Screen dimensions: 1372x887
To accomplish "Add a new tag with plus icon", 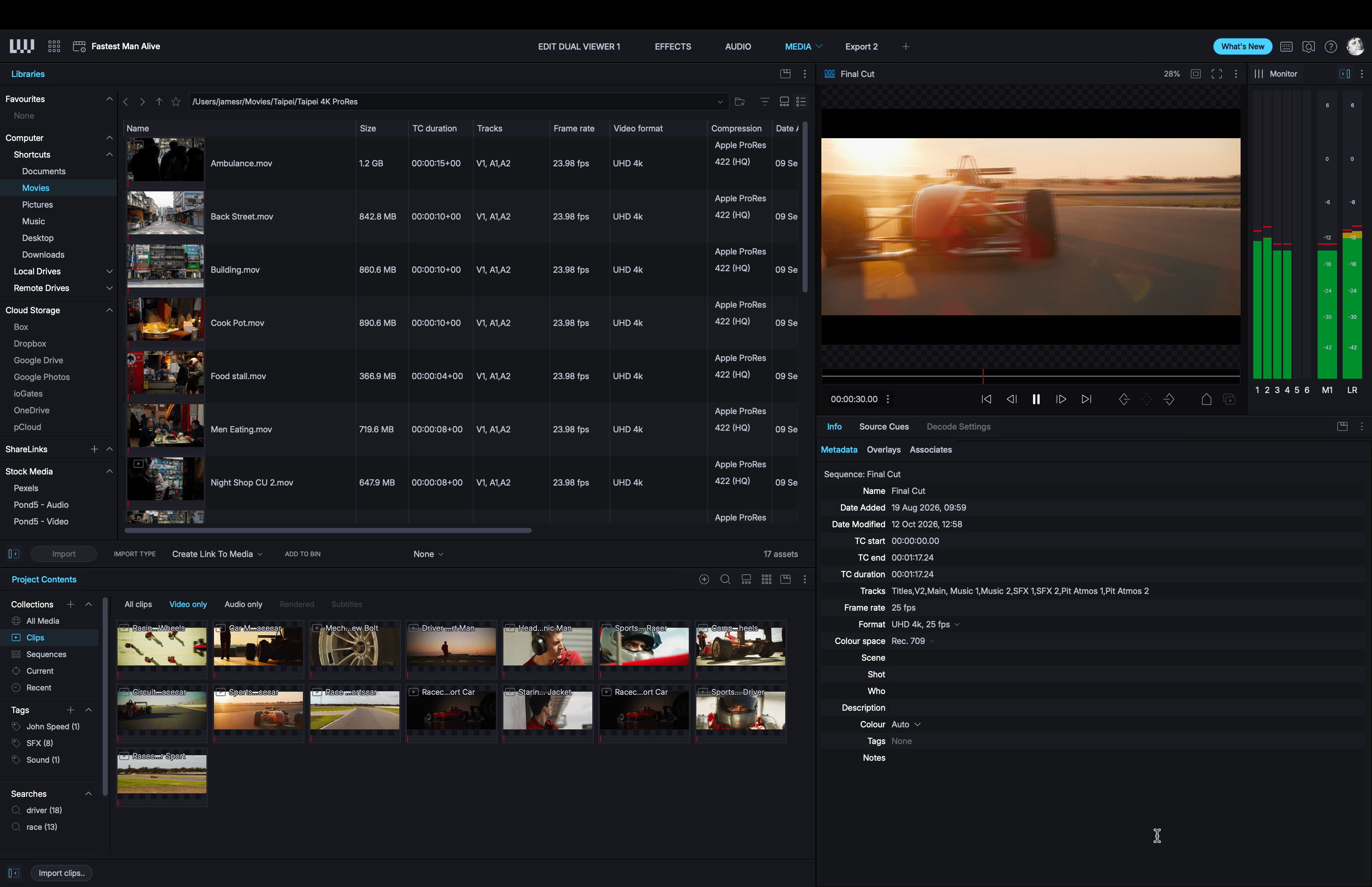I will [x=71, y=710].
